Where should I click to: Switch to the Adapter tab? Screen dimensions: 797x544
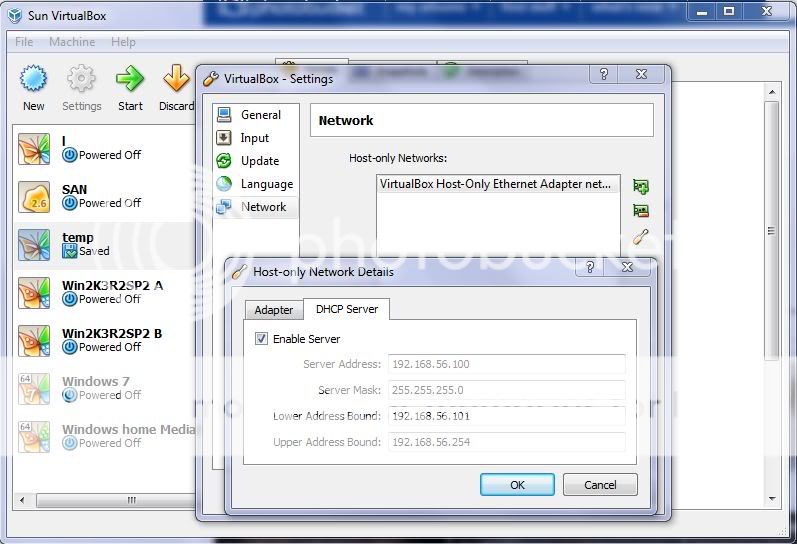coord(273,310)
